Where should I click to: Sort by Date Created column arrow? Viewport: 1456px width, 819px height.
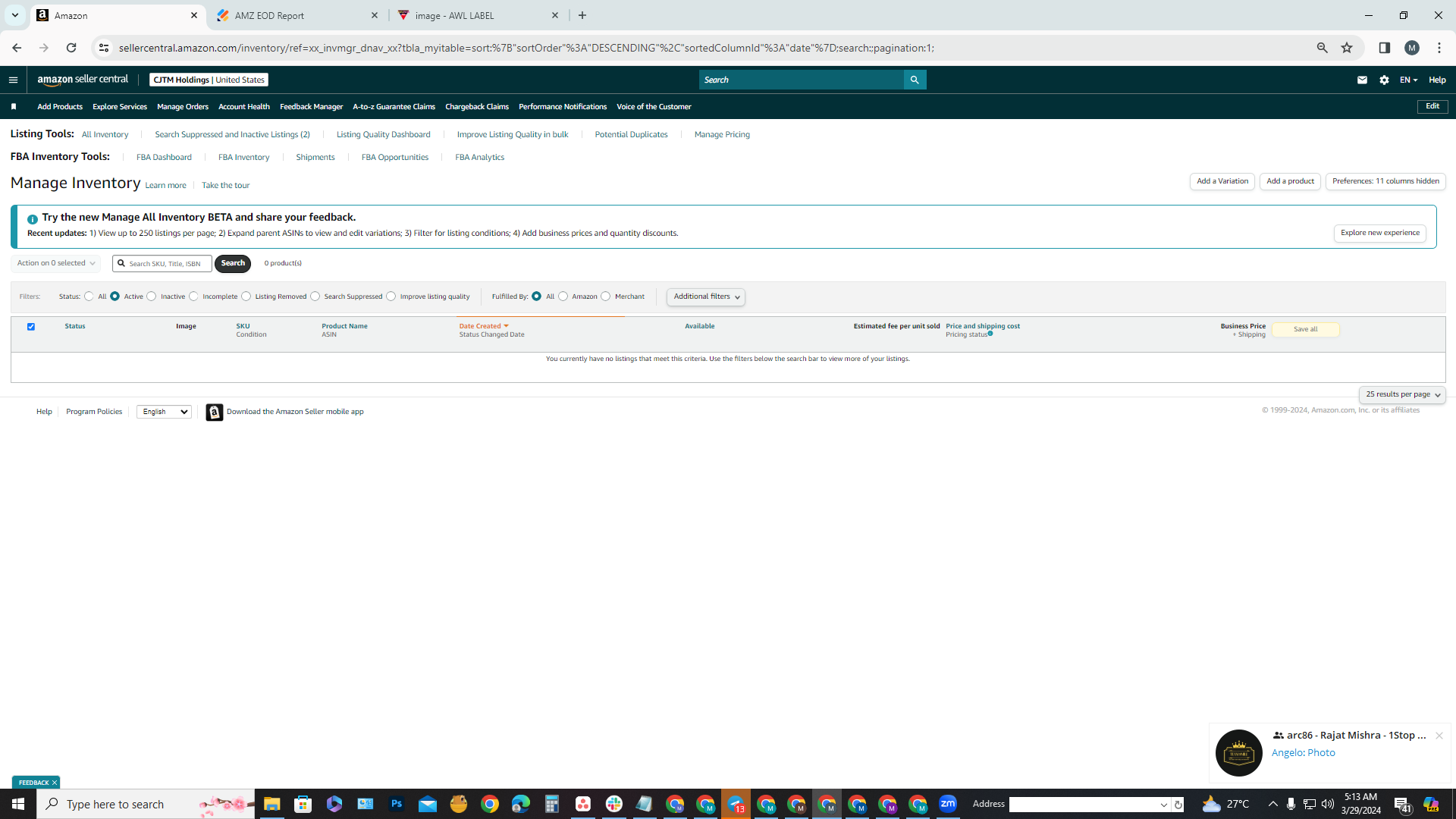[x=506, y=326]
